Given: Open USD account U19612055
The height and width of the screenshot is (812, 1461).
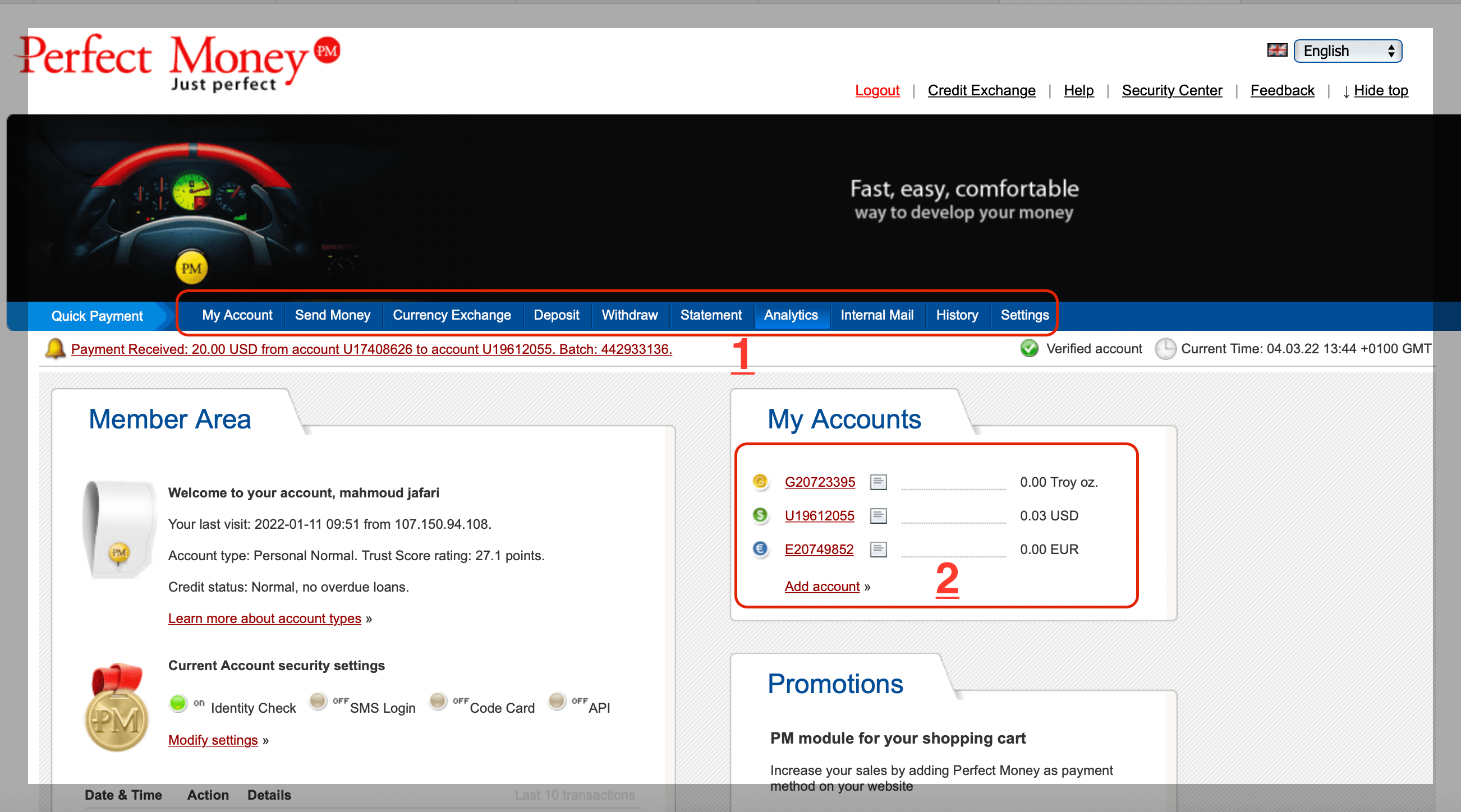Looking at the screenshot, I should tap(819, 515).
